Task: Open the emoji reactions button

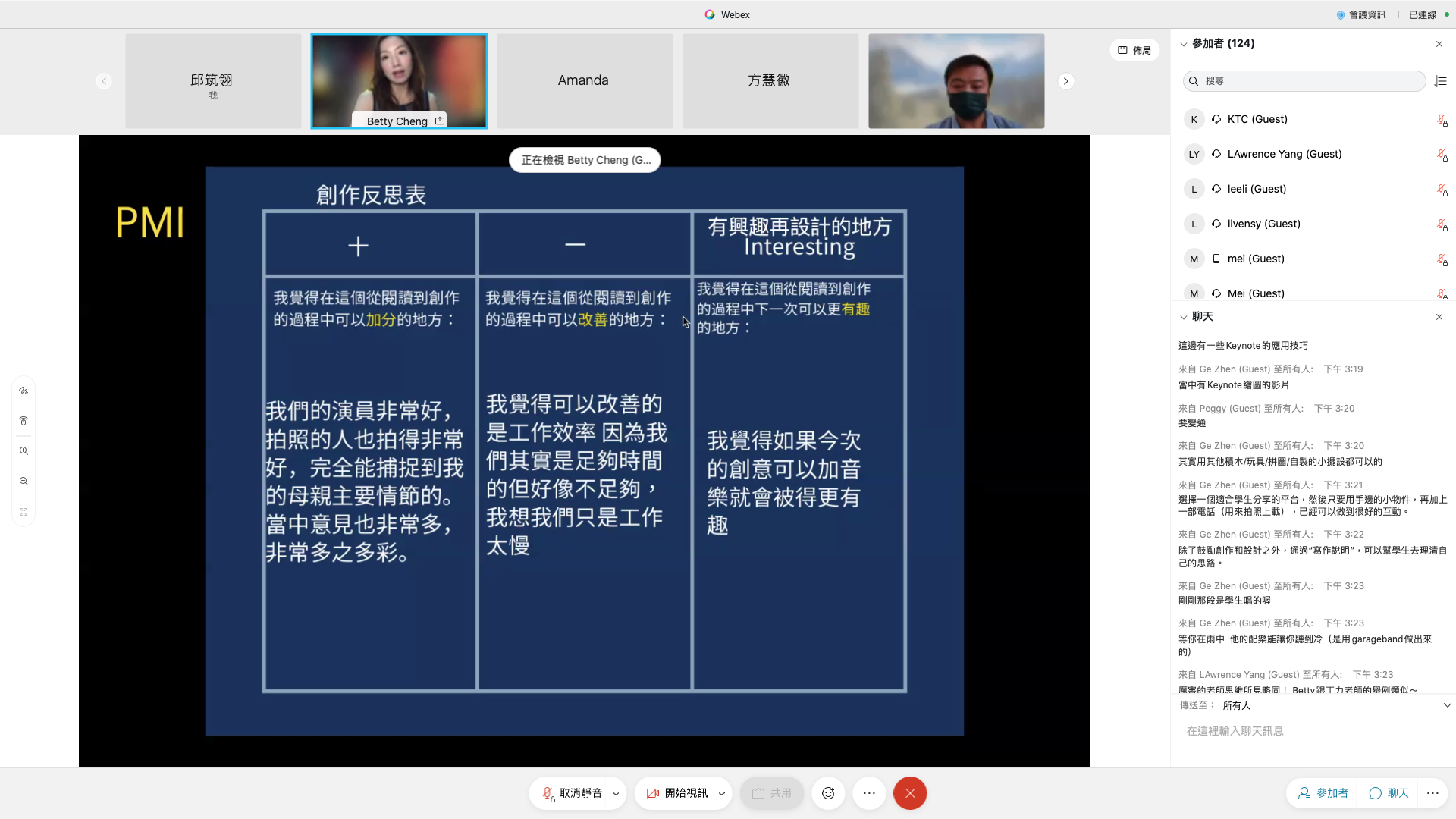Action: [828, 793]
